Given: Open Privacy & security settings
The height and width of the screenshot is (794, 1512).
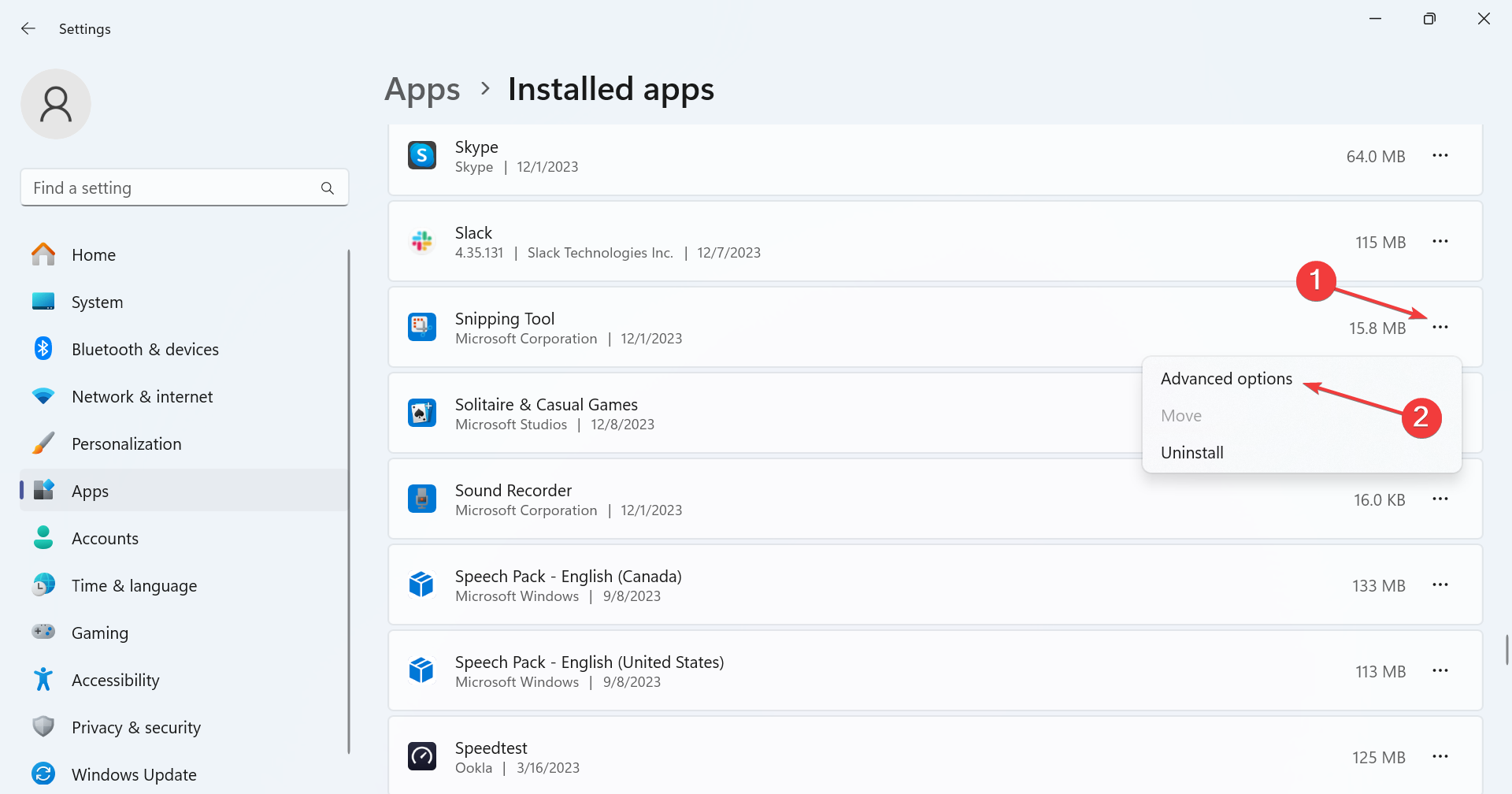Looking at the screenshot, I should tap(183, 727).
